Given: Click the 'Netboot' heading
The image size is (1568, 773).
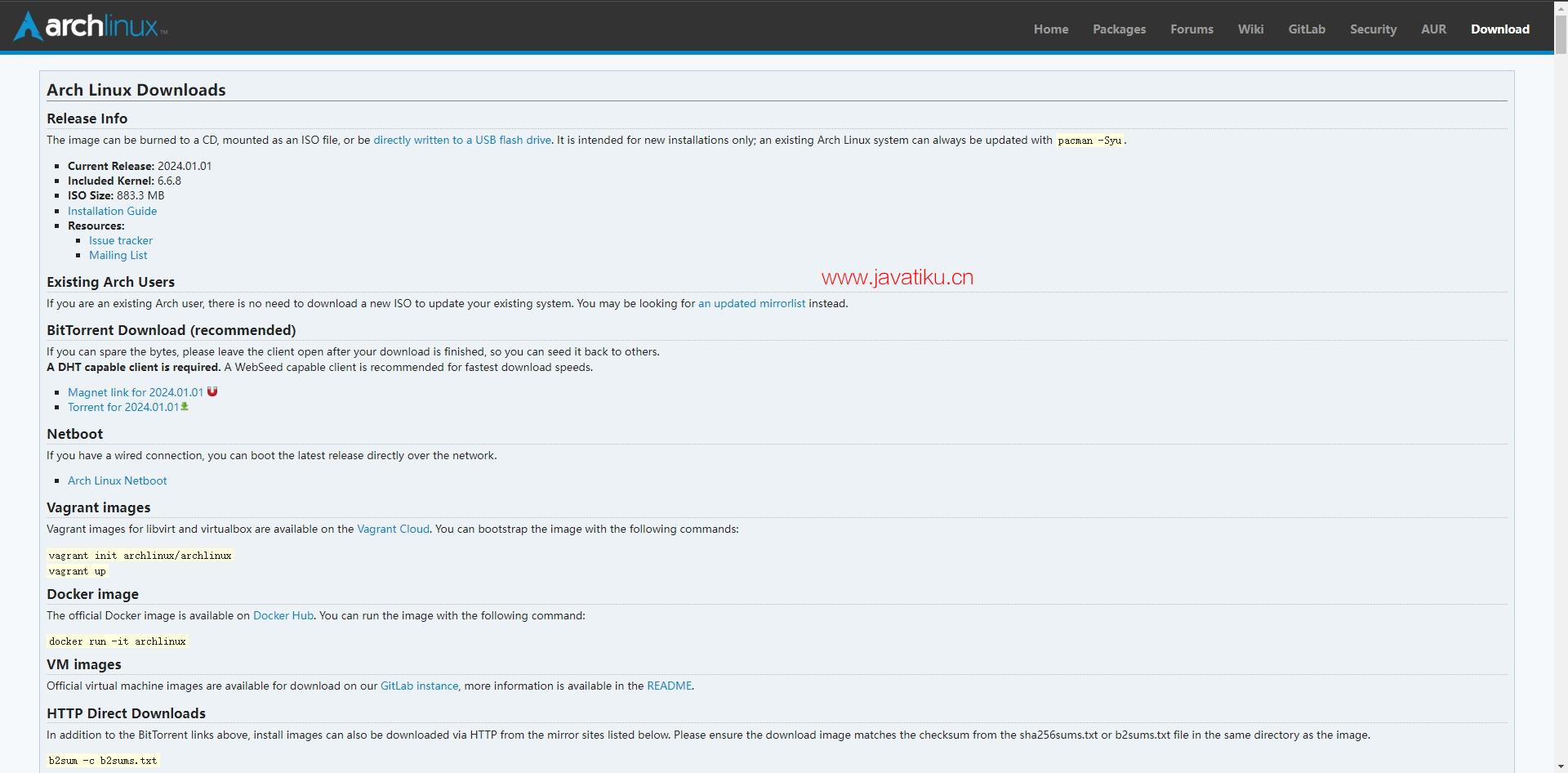Looking at the screenshot, I should tap(75, 434).
